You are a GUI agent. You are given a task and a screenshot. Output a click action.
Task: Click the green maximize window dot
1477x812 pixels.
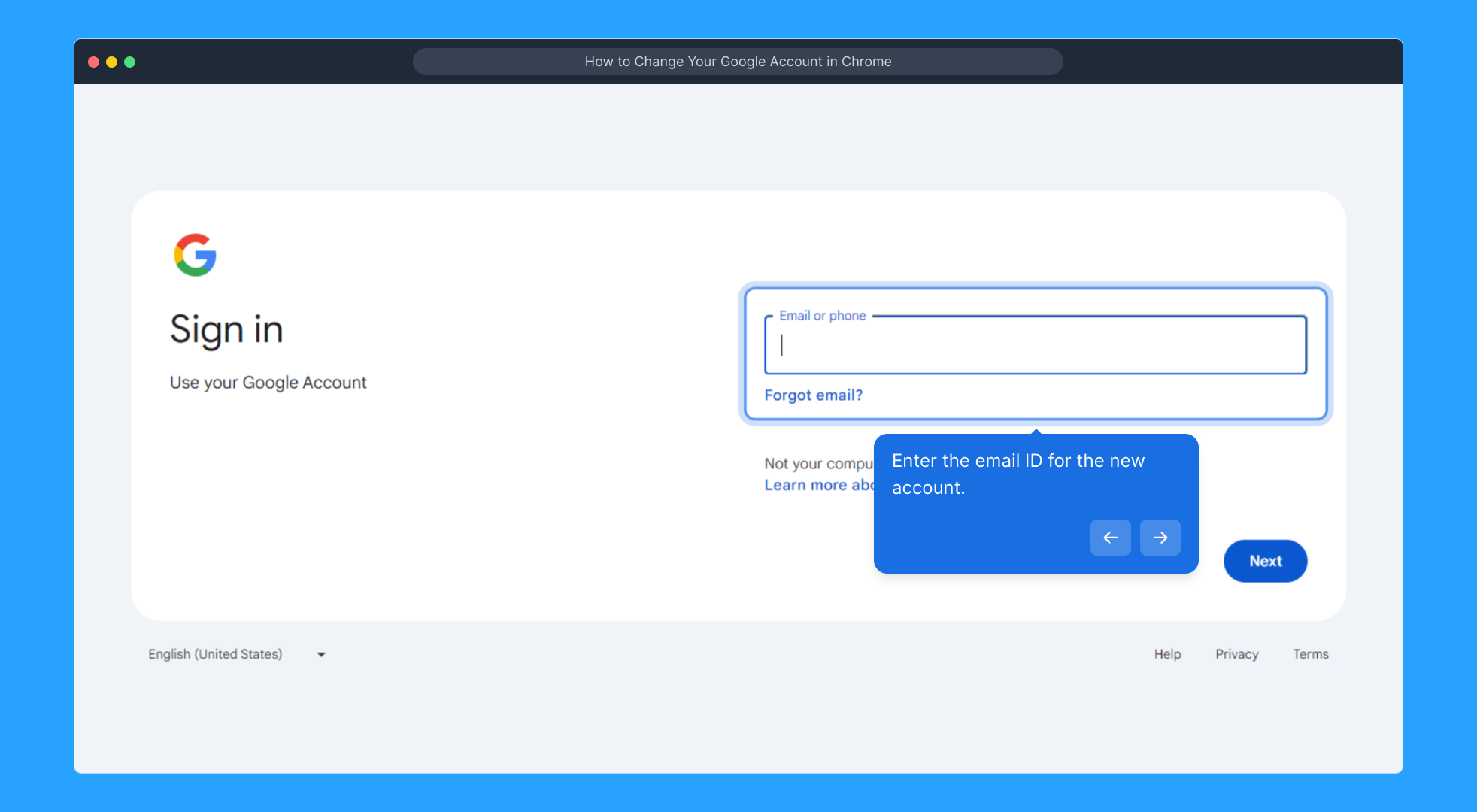pyautogui.click(x=129, y=62)
